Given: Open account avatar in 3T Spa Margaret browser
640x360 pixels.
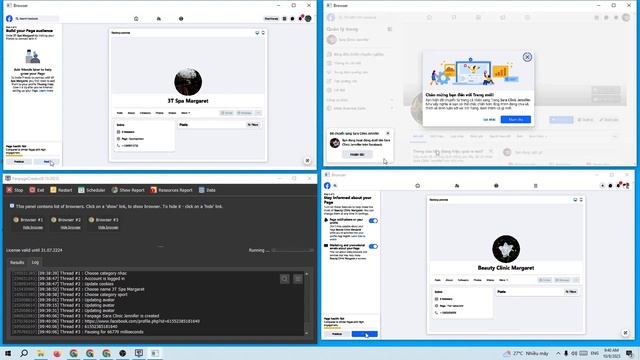Looking at the screenshot, I should tap(308, 18).
